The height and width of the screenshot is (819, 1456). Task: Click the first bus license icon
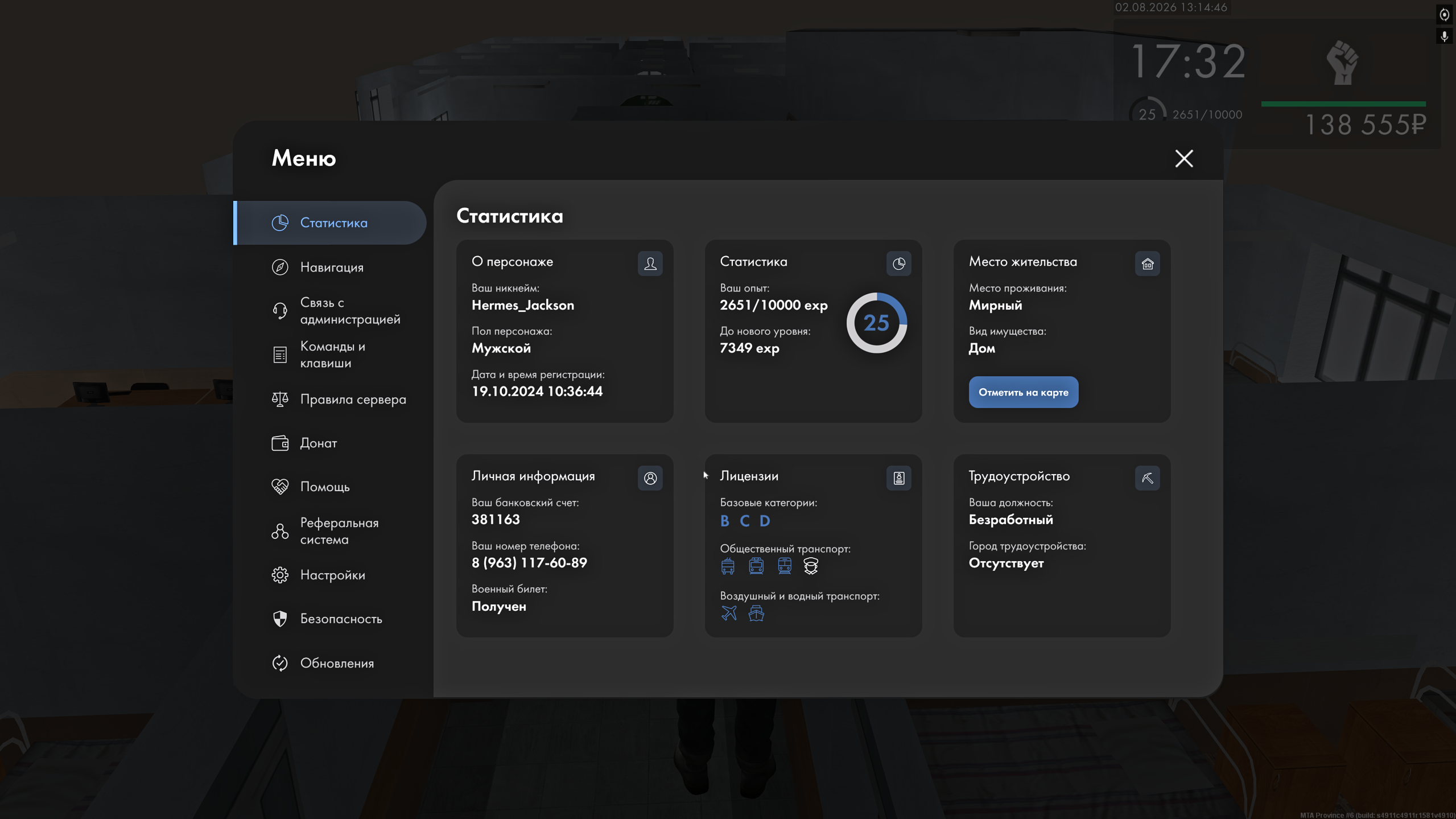pos(728,566)
